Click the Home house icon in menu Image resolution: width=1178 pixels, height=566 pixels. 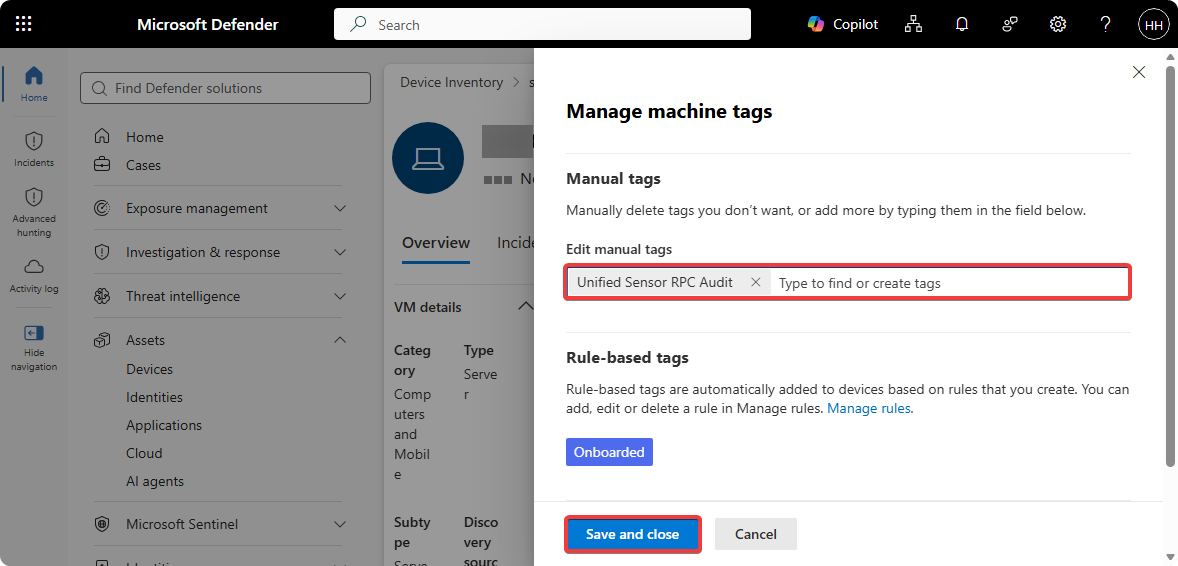[102, 137]
